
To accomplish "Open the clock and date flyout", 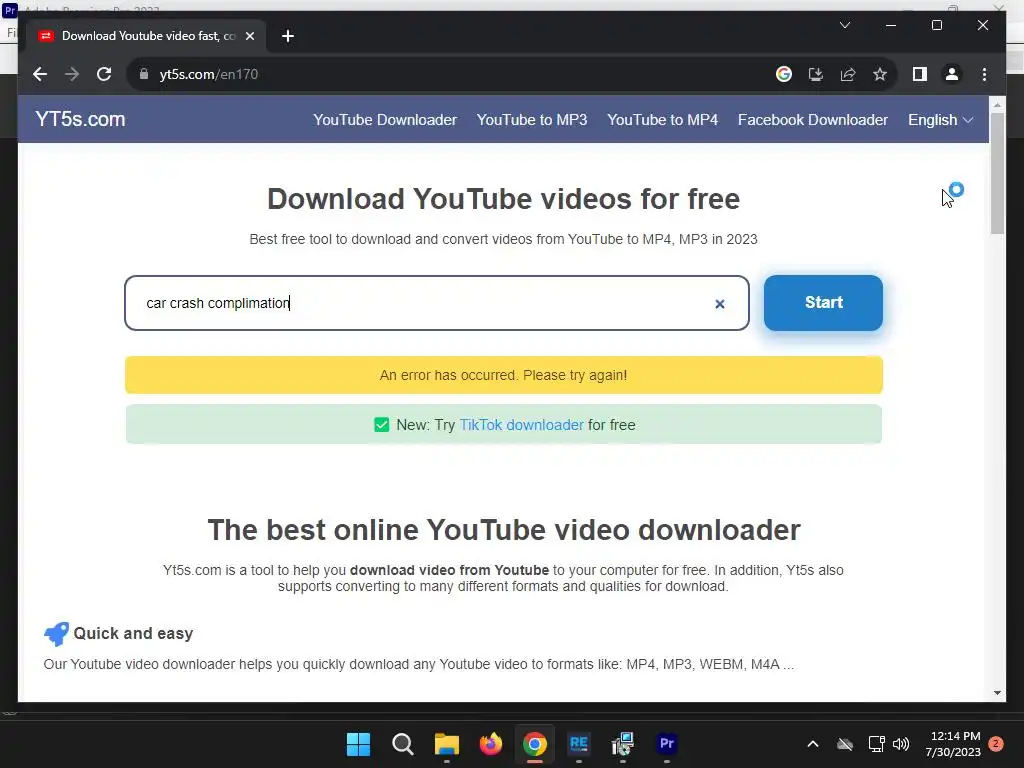I will click(x=953, y=744).
